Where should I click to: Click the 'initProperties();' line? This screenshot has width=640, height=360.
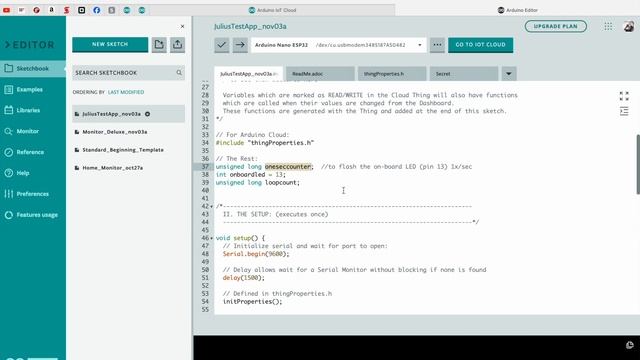tap(252, 302)
